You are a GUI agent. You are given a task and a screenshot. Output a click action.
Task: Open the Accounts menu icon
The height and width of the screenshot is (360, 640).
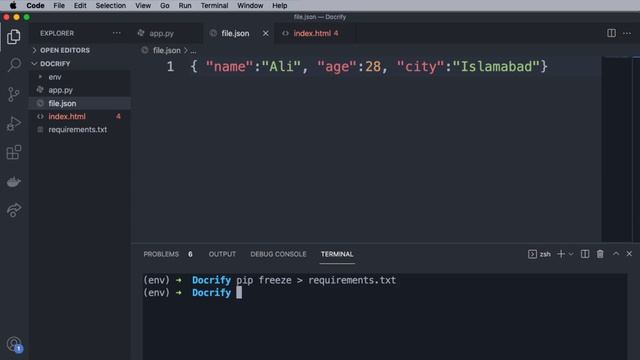[14, 344]
